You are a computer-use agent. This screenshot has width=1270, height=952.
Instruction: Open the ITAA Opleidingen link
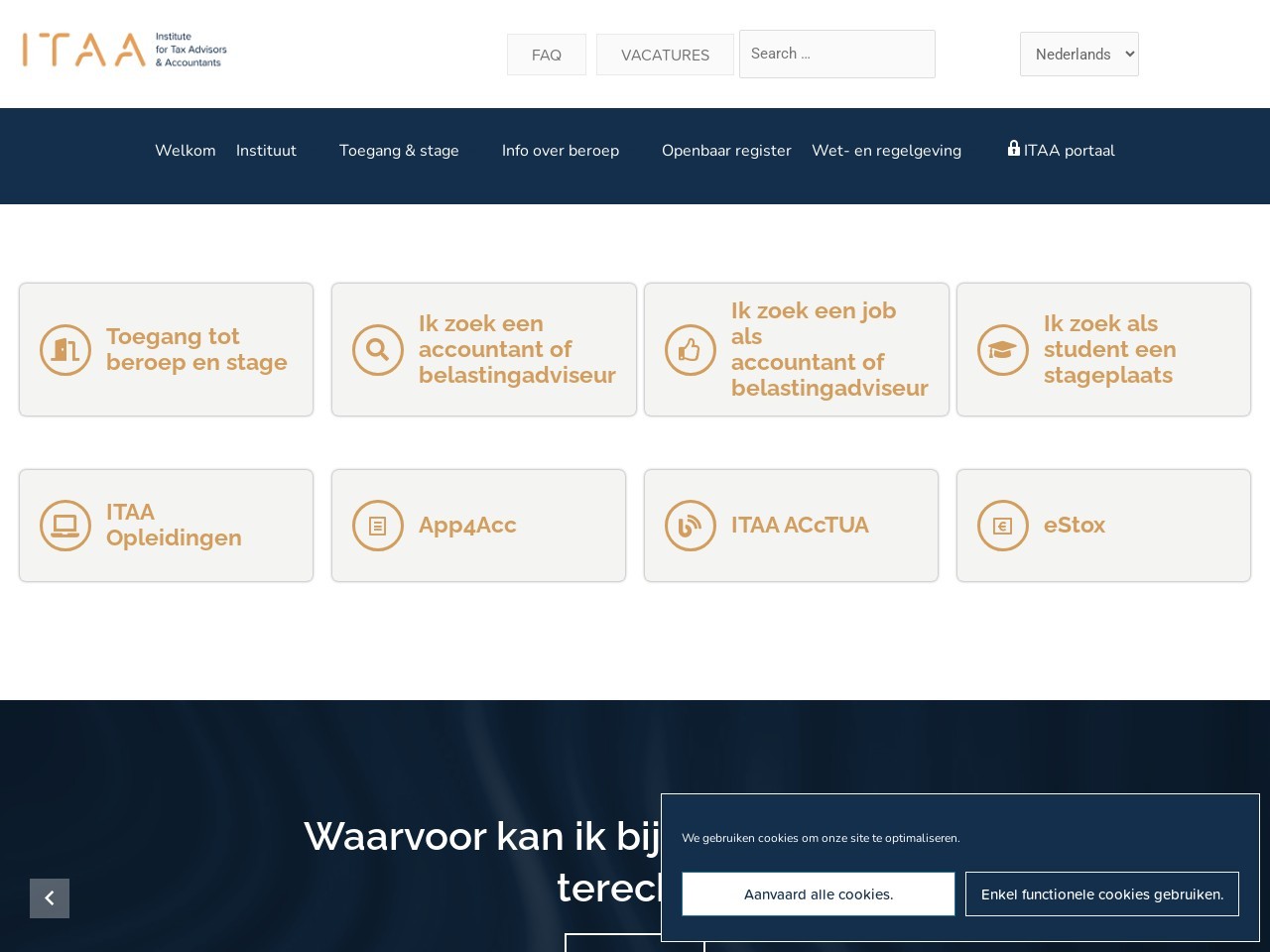tap(174, 526)
